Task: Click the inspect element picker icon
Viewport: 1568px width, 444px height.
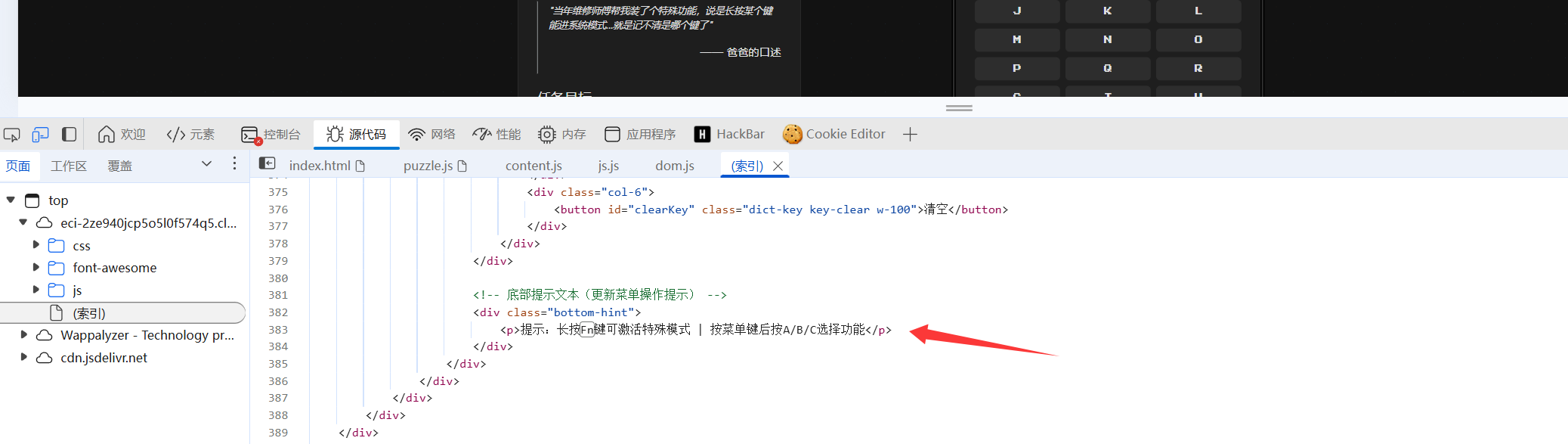Action: click(12, 135)
